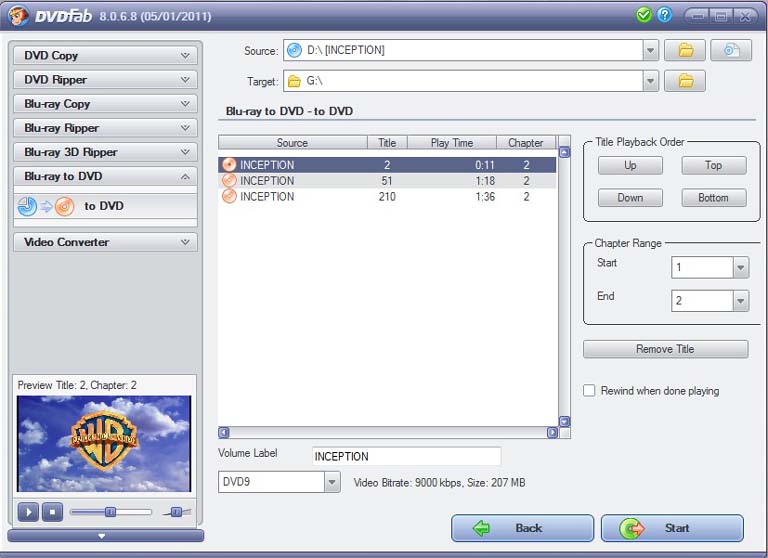This screenshot has width=768, height=558.
Task: Open the Target path dropdown
Action: click(x=650, y=81)
